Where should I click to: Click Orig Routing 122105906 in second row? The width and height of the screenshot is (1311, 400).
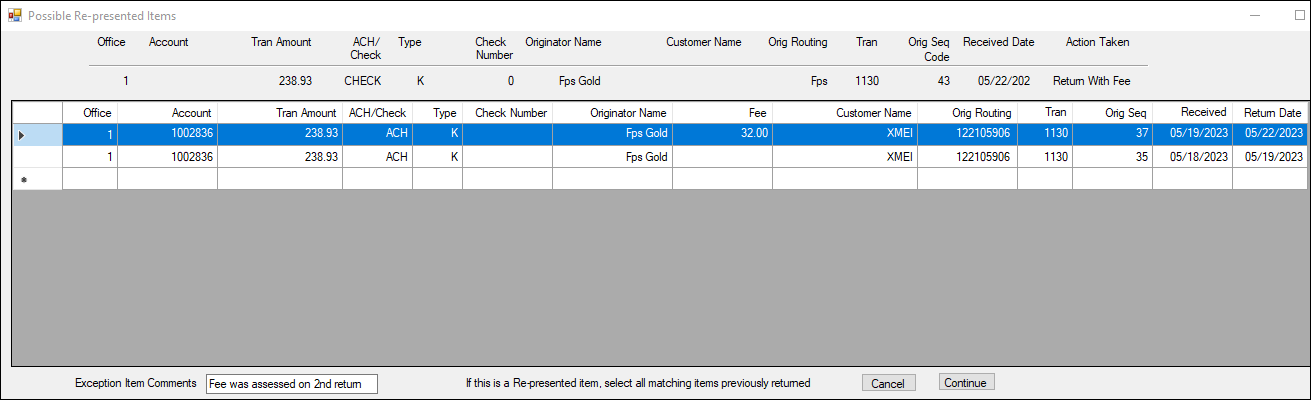tap(967, 157)
